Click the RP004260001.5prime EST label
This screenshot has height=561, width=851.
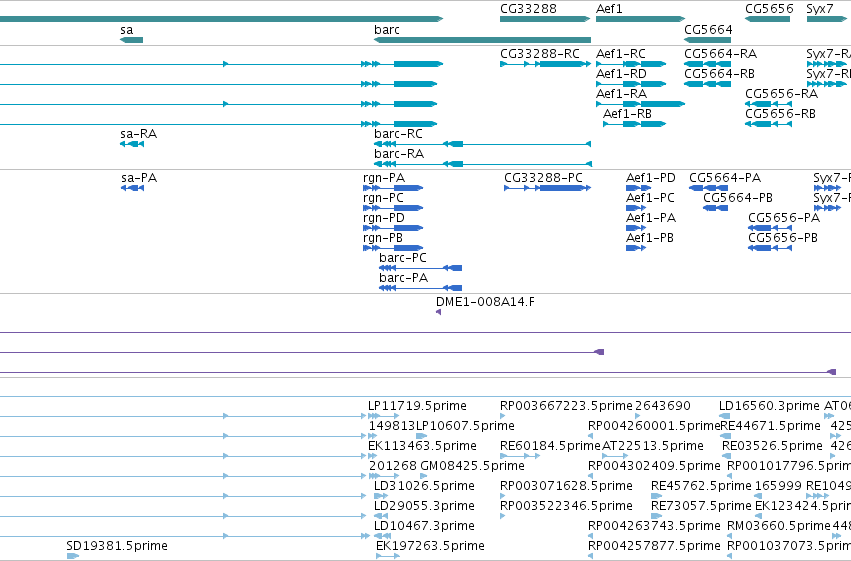click(654, 426)
